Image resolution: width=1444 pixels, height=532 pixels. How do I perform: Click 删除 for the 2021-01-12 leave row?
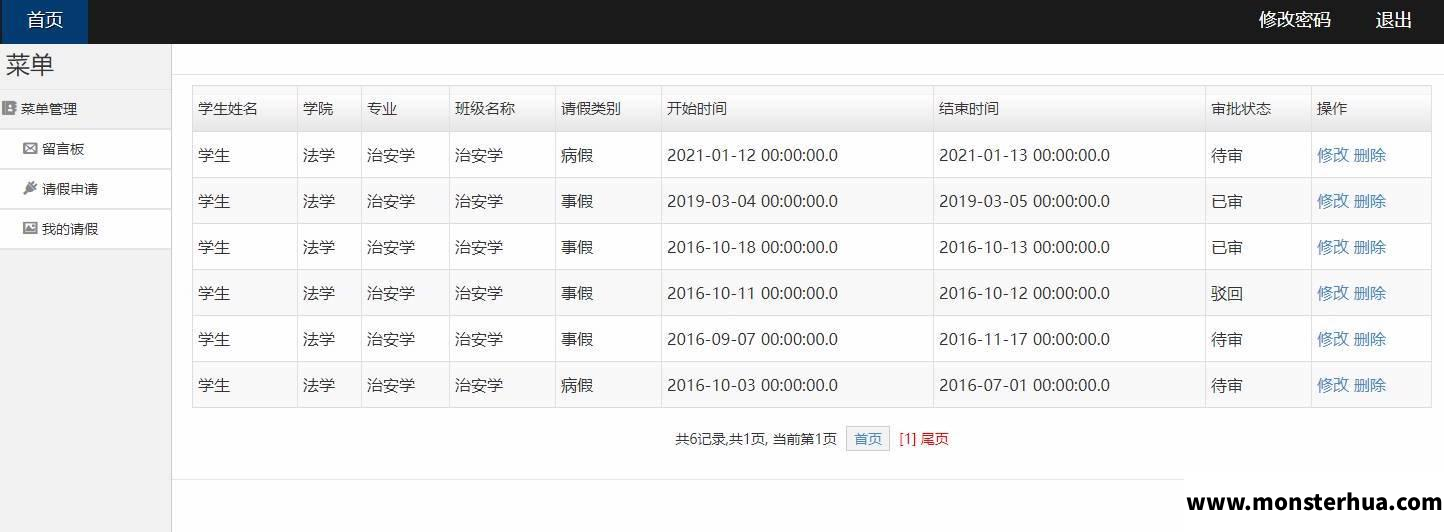(x=1370, y=155)
